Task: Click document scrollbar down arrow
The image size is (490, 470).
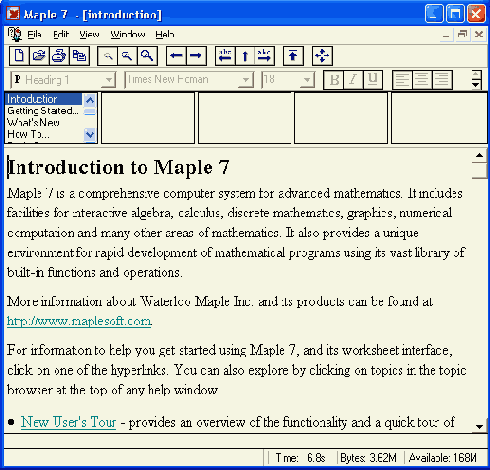Action: 479,426
